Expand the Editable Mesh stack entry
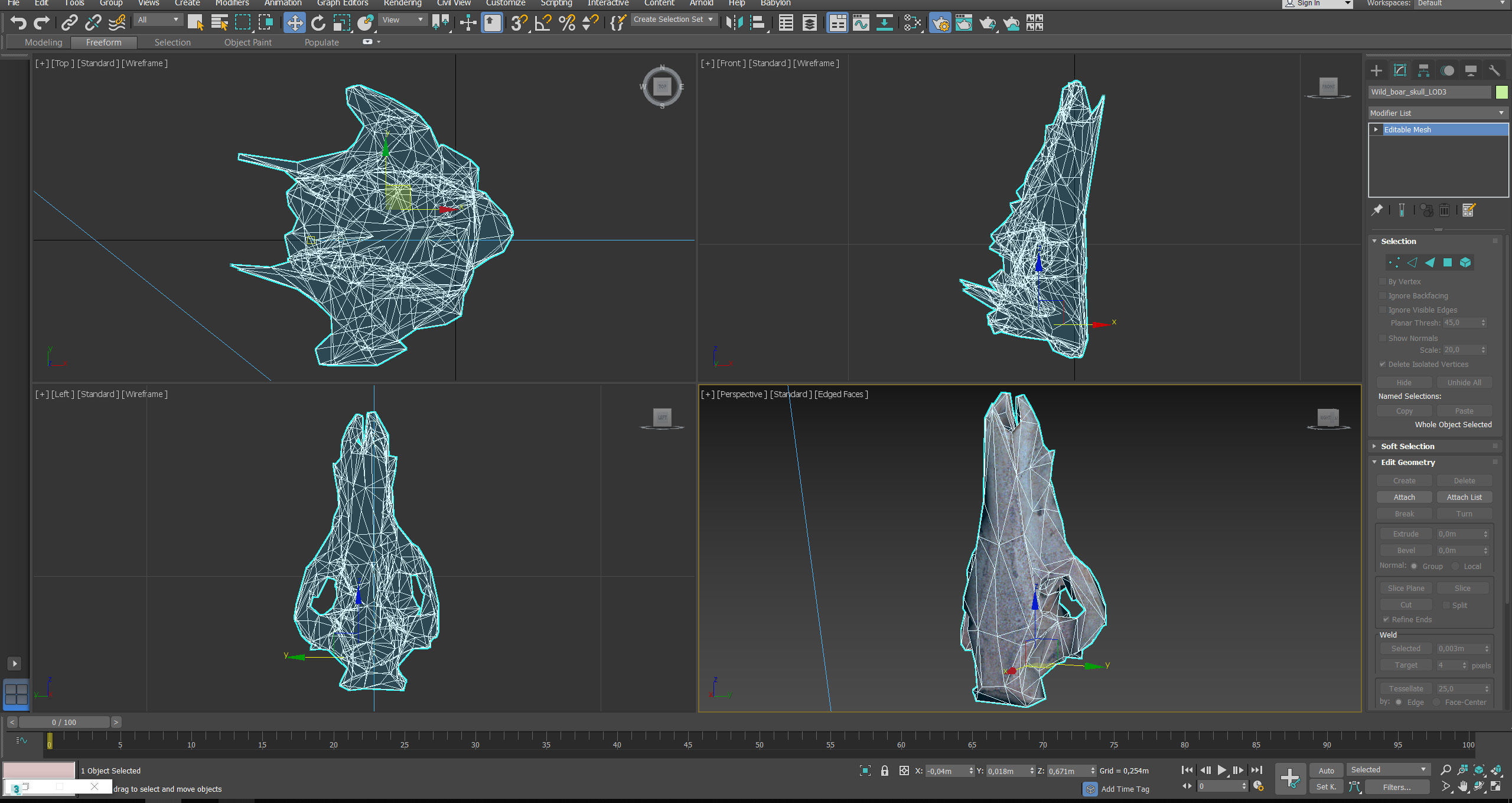The width and height of the screenshot is (1512, 803). (x=1376, y=129)
